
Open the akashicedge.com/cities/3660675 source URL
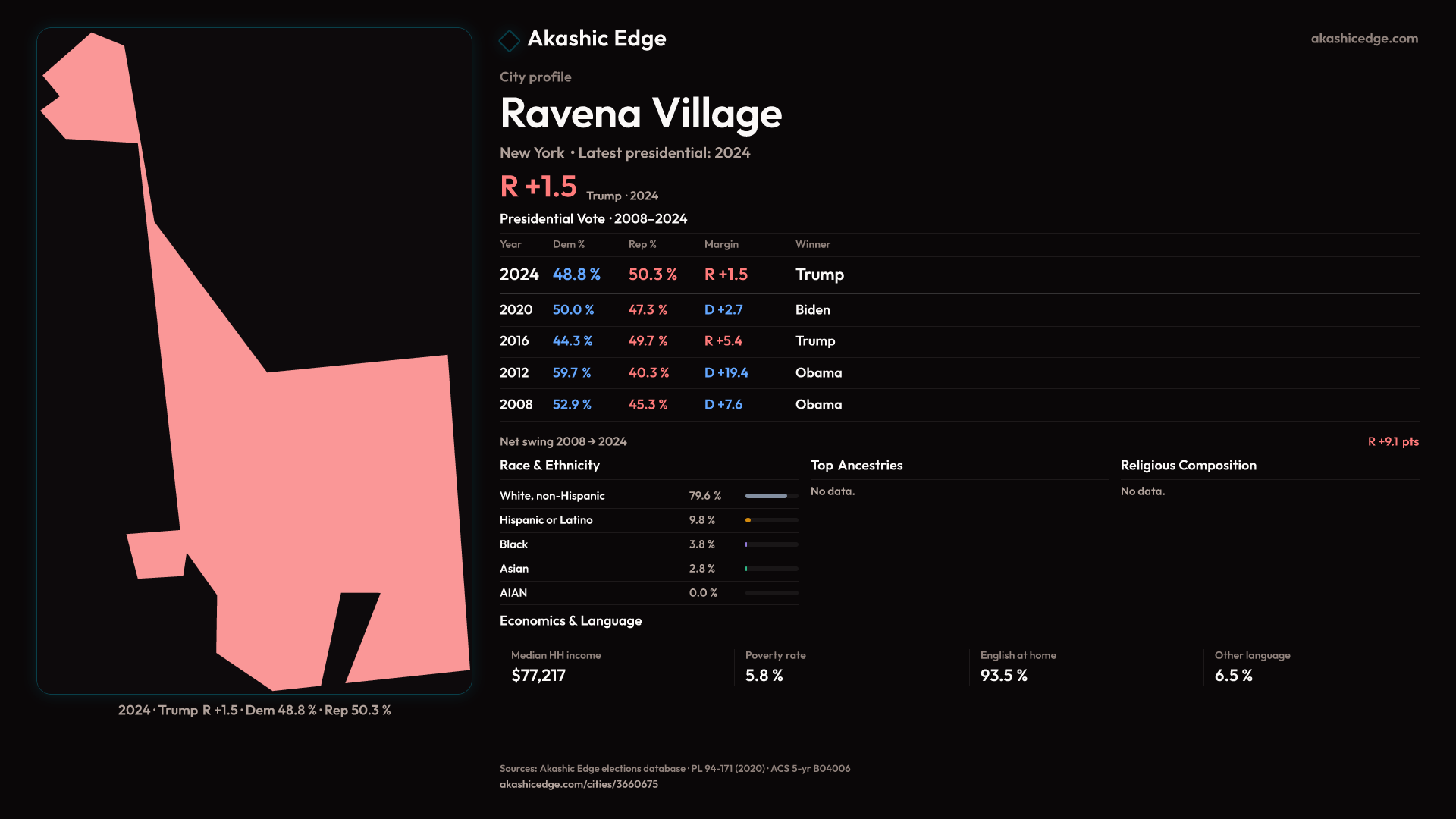[579, 784]
